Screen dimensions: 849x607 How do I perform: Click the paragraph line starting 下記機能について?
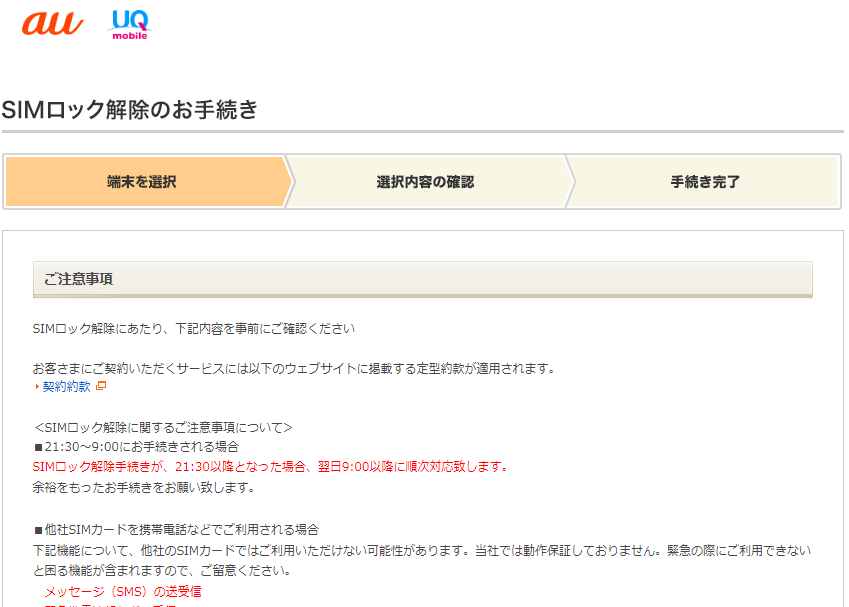pos(421,550)
